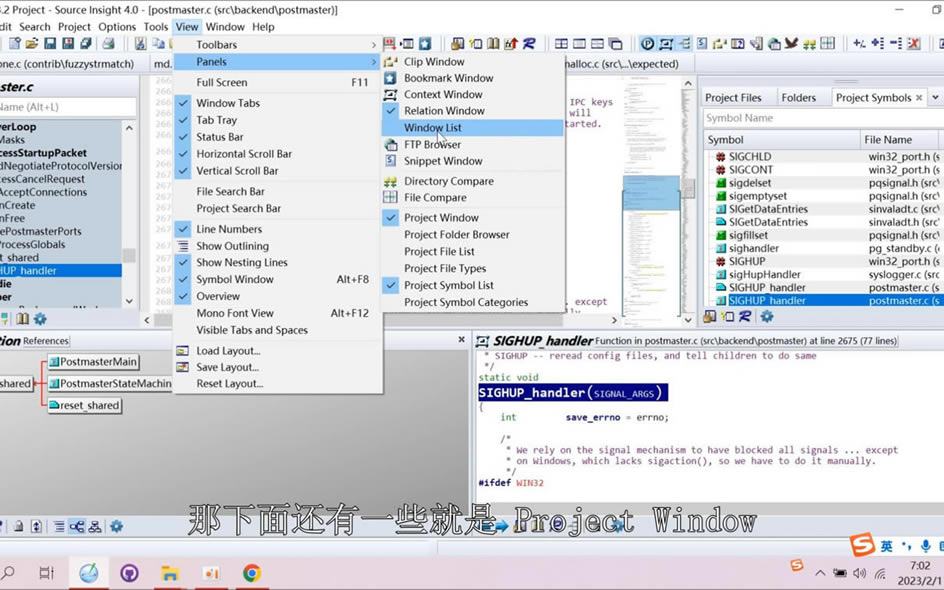Click the red X toolbar icon

point(914,43)
